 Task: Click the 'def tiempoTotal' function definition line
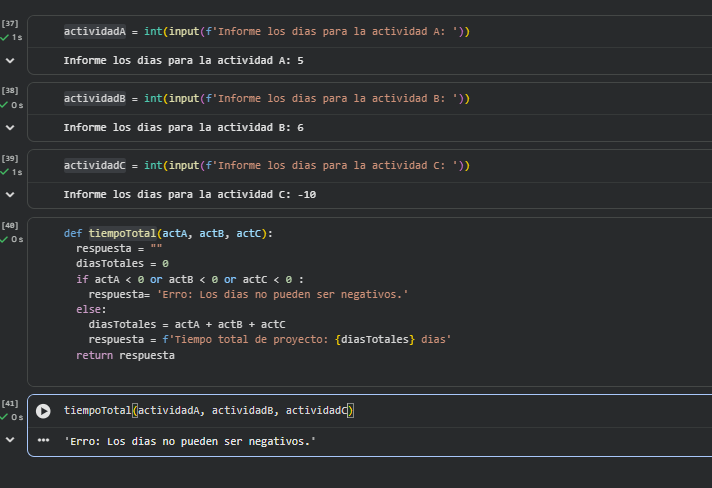[x=168, y=233]
